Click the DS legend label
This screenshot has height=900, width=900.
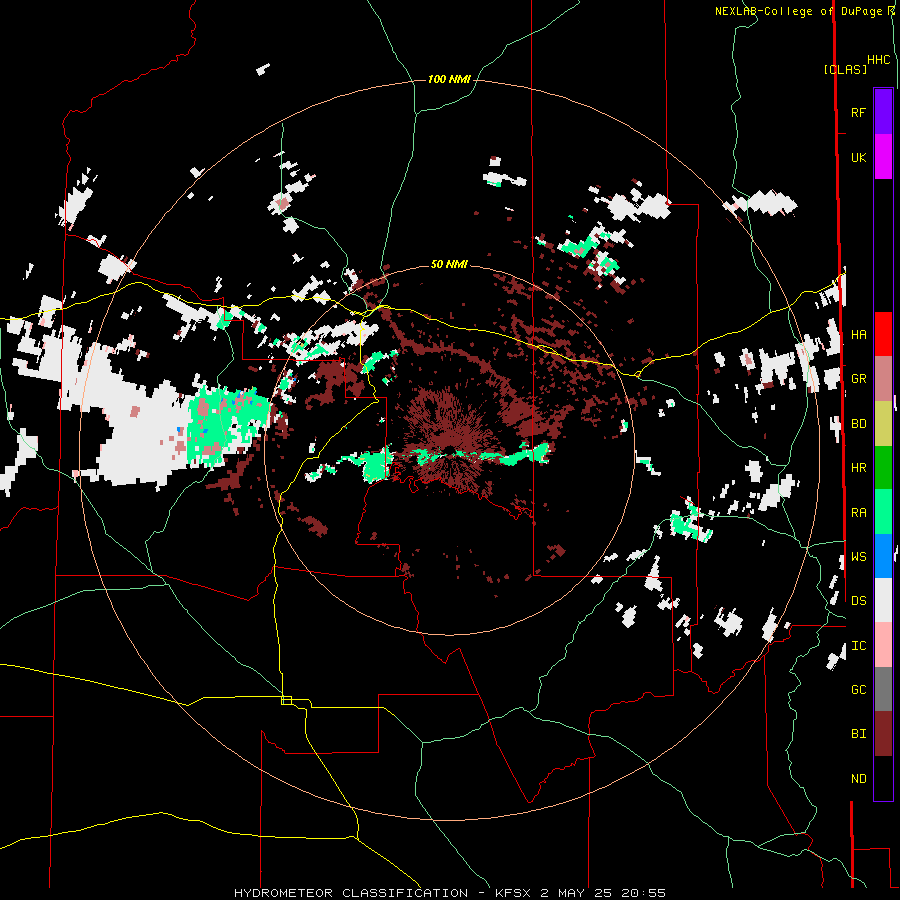coord(858,600)
